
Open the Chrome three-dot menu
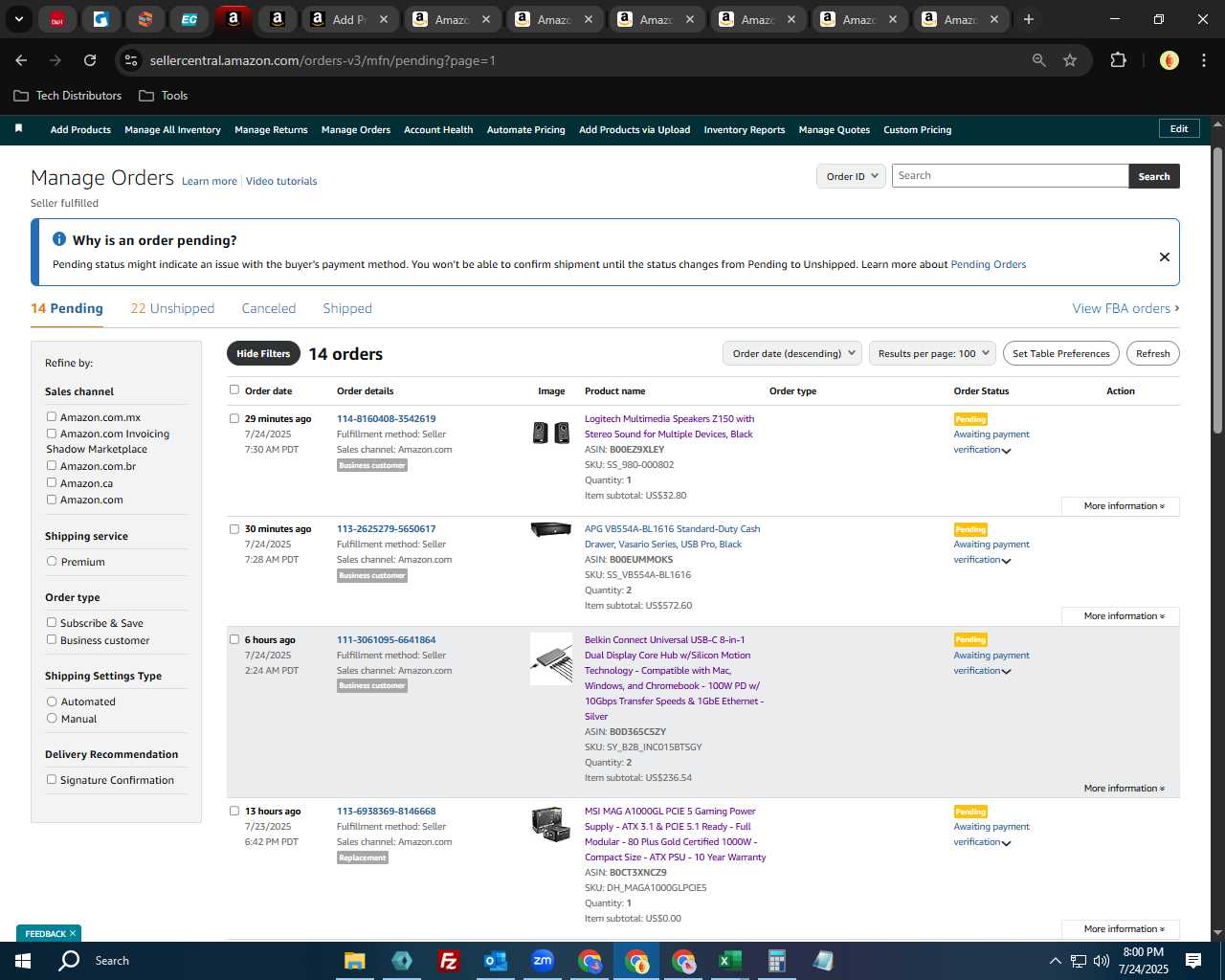(x=1203, y=60)
